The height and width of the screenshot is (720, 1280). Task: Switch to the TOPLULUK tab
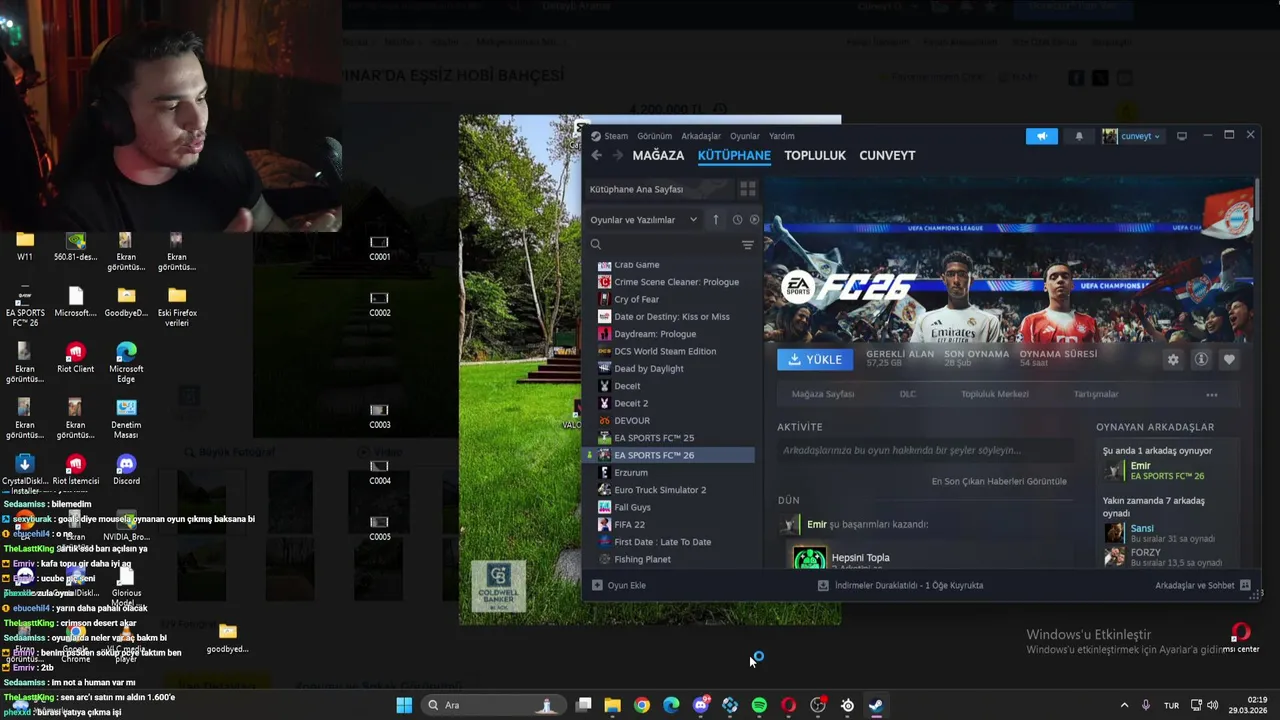(815, 155)
